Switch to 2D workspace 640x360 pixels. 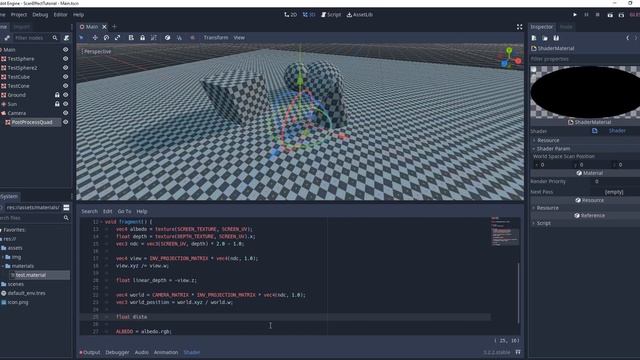point(291,15)
